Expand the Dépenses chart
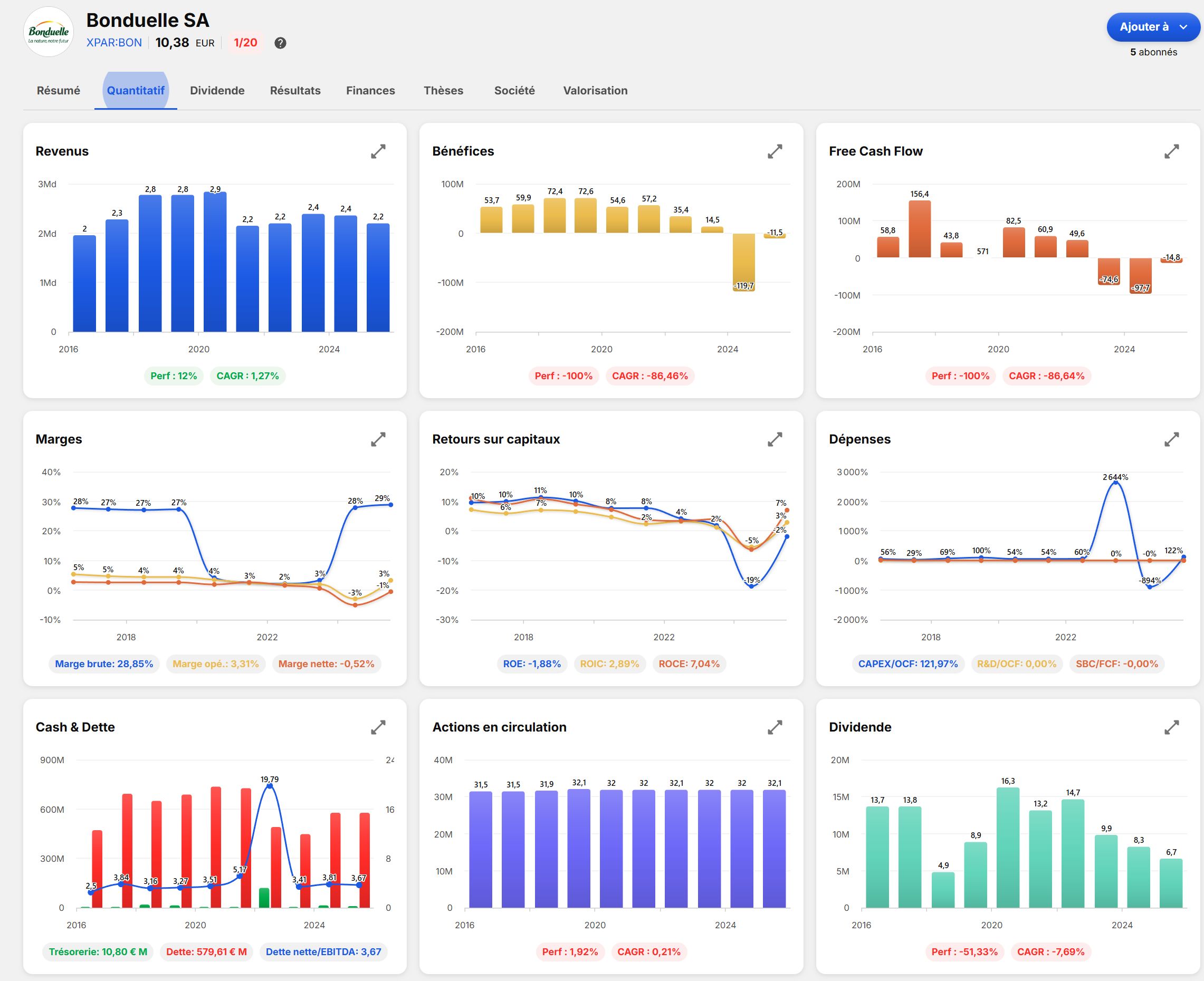1204x981 pixels. (1171, 439)
